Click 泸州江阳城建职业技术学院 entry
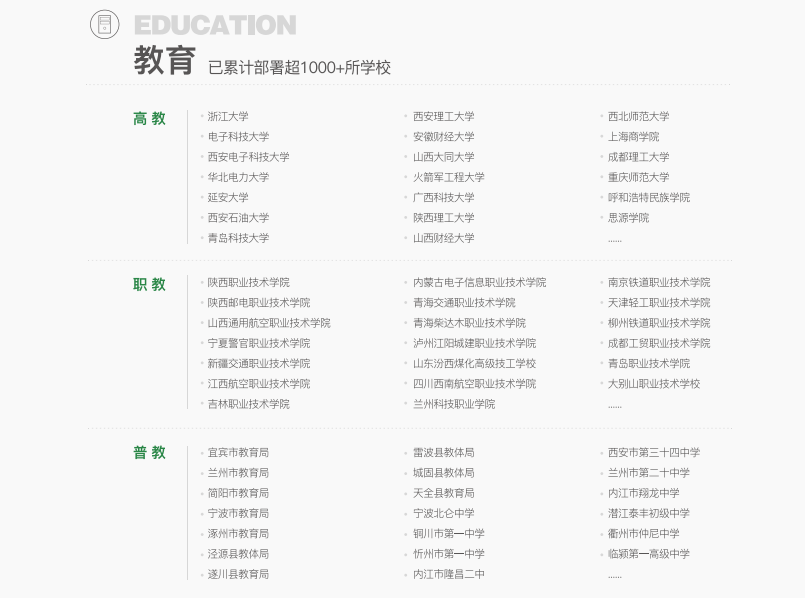805x598 pixels. 474,343
